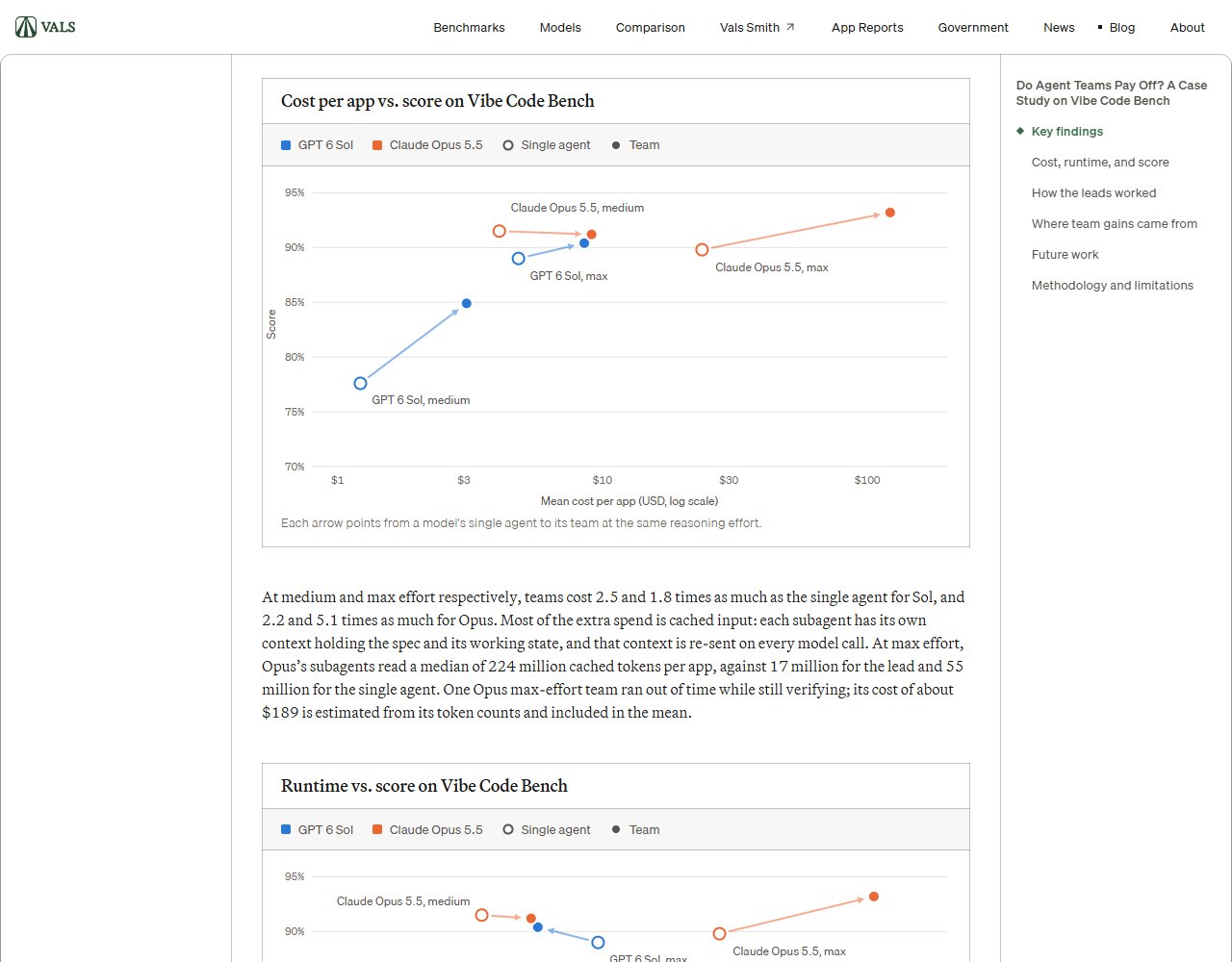1232x962 pixels.
Task: Click Team legend in runtime chart
Action: pos(635,830)
